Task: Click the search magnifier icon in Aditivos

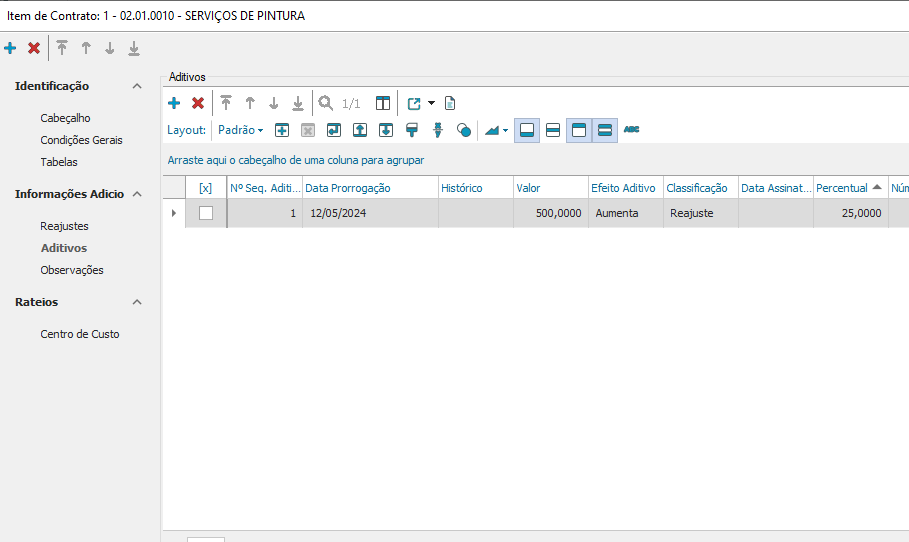Action: point(325,103)
